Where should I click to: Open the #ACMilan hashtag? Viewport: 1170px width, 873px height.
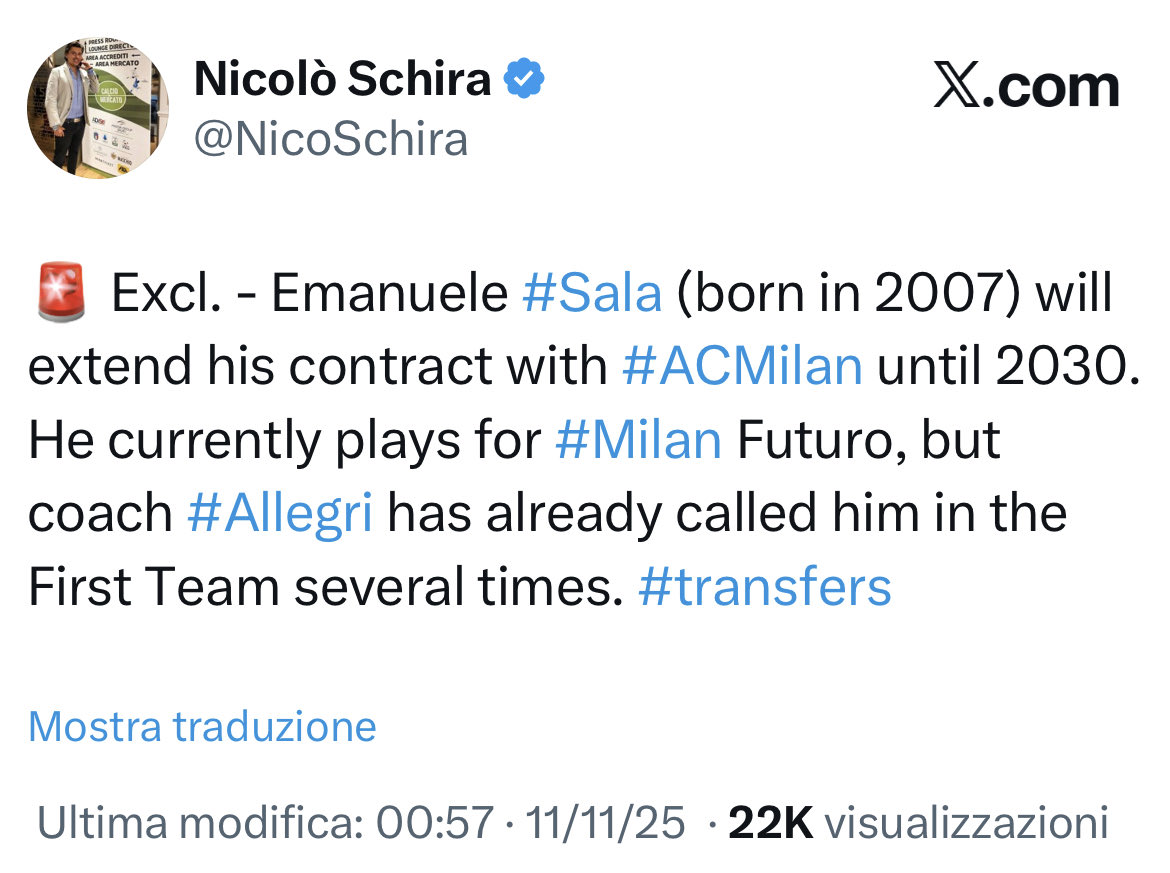(741, 368)
